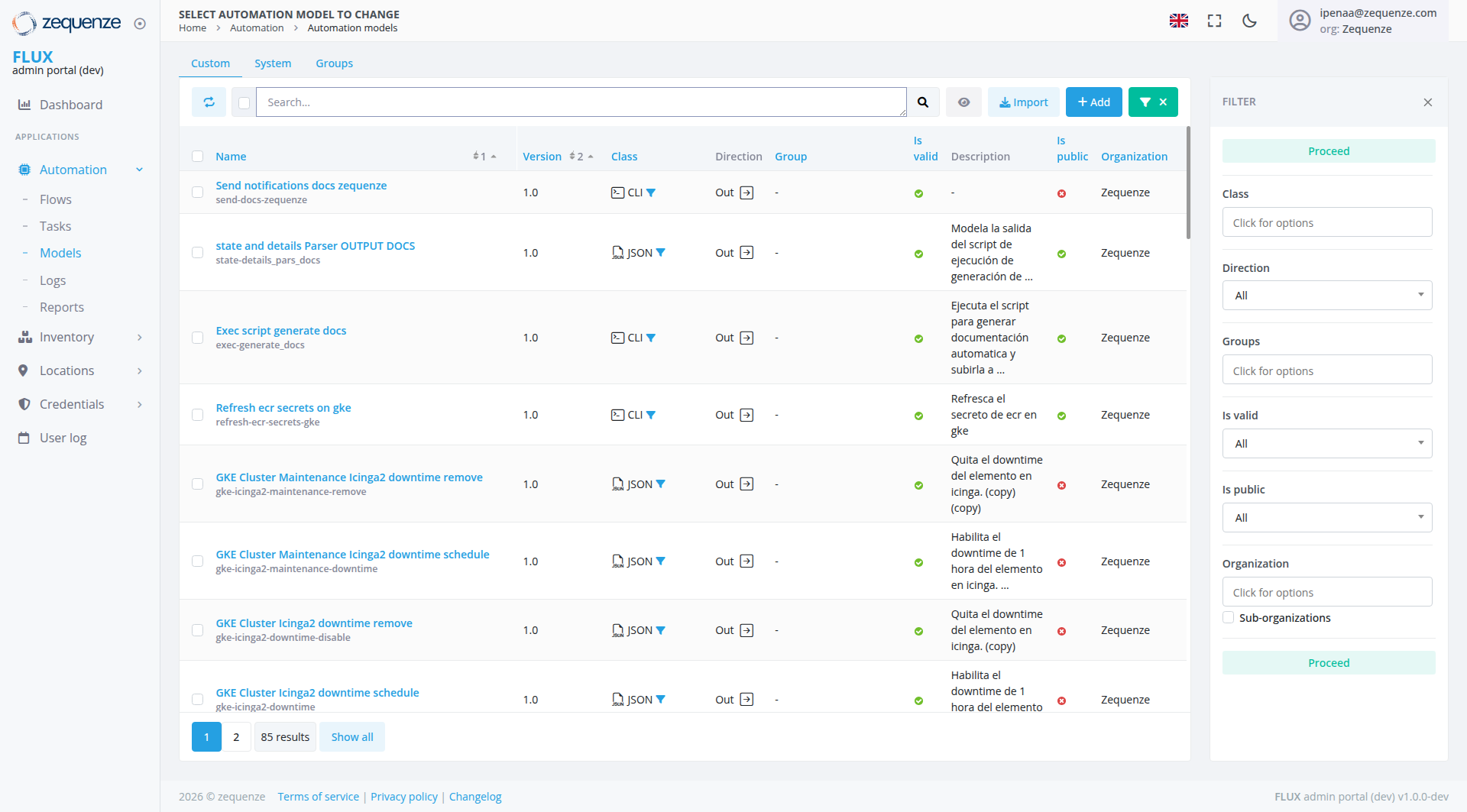Open the User log section
The width and height of the screenshot is (1467, 812).
coord(63,438)
